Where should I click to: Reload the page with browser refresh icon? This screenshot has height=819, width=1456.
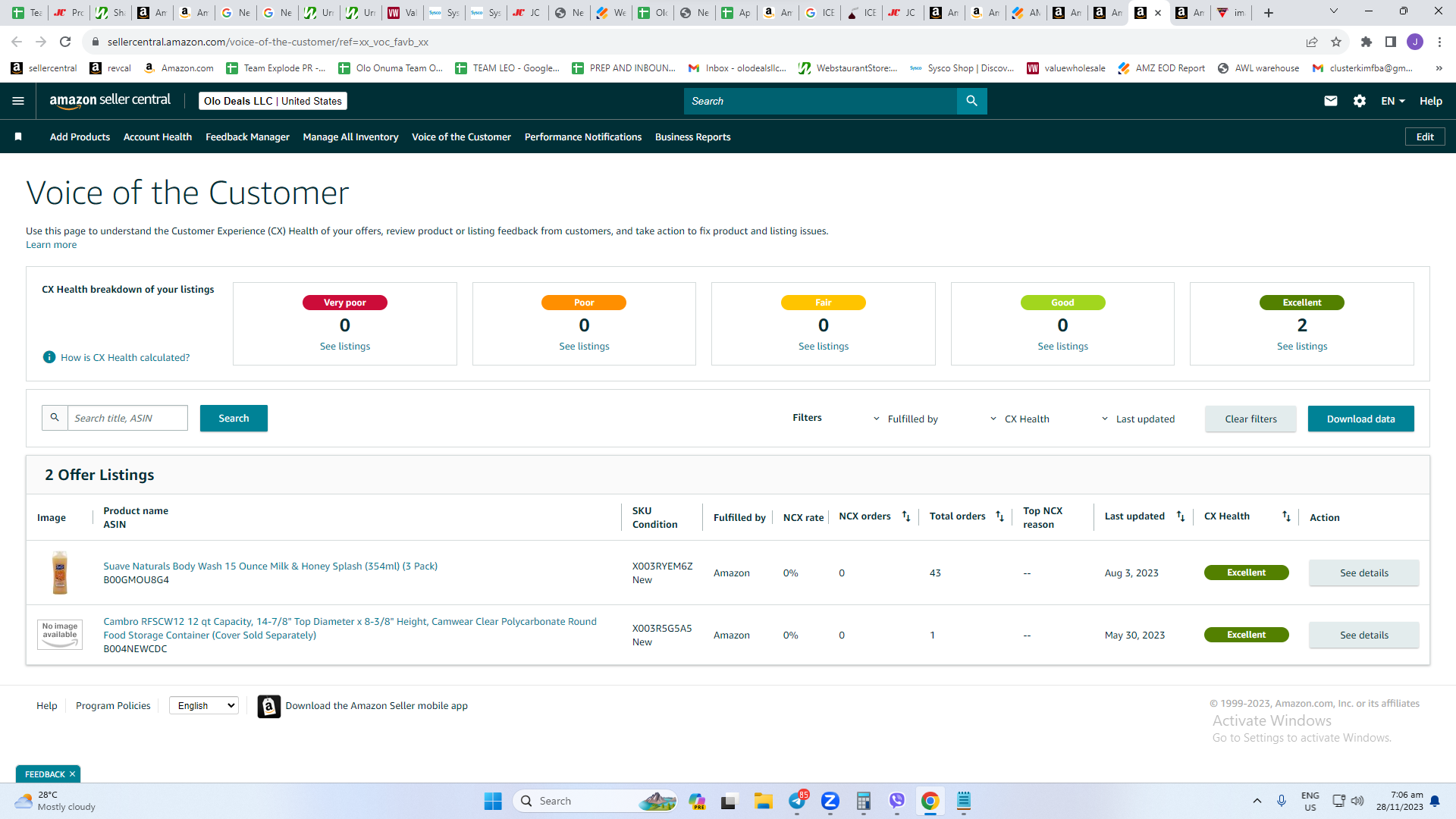(65, 42)
